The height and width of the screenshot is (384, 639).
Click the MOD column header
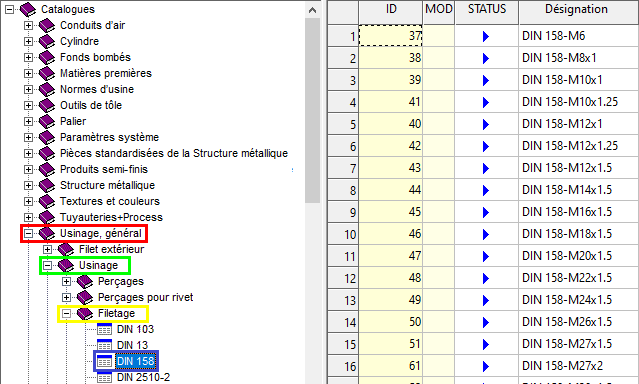point(438,12)
